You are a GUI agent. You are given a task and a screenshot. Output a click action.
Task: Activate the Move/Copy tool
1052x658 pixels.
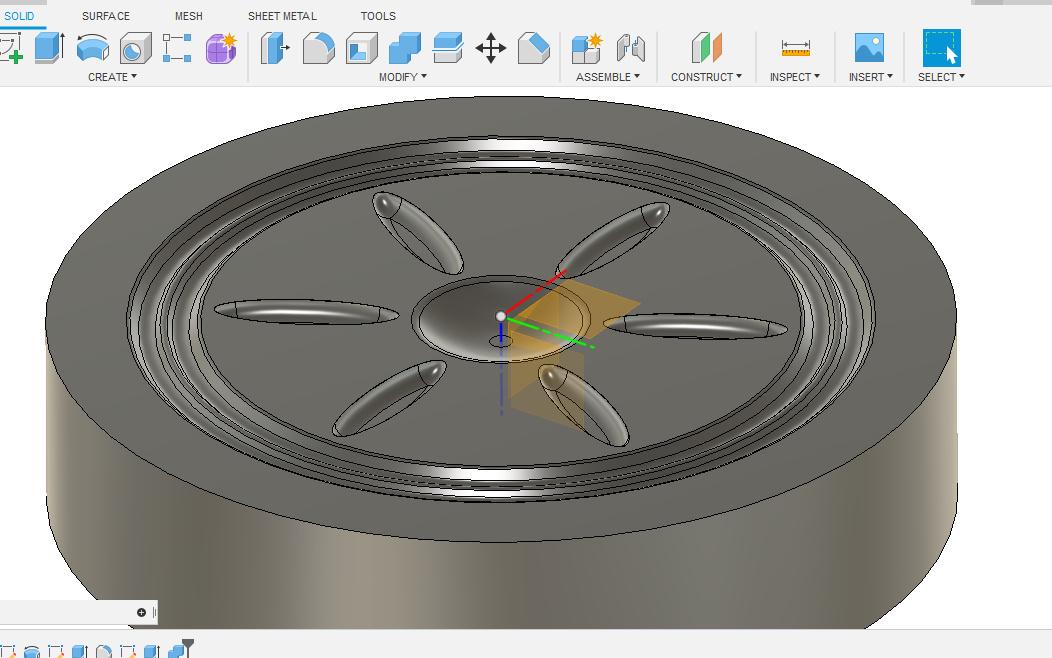tap(492, 48)
